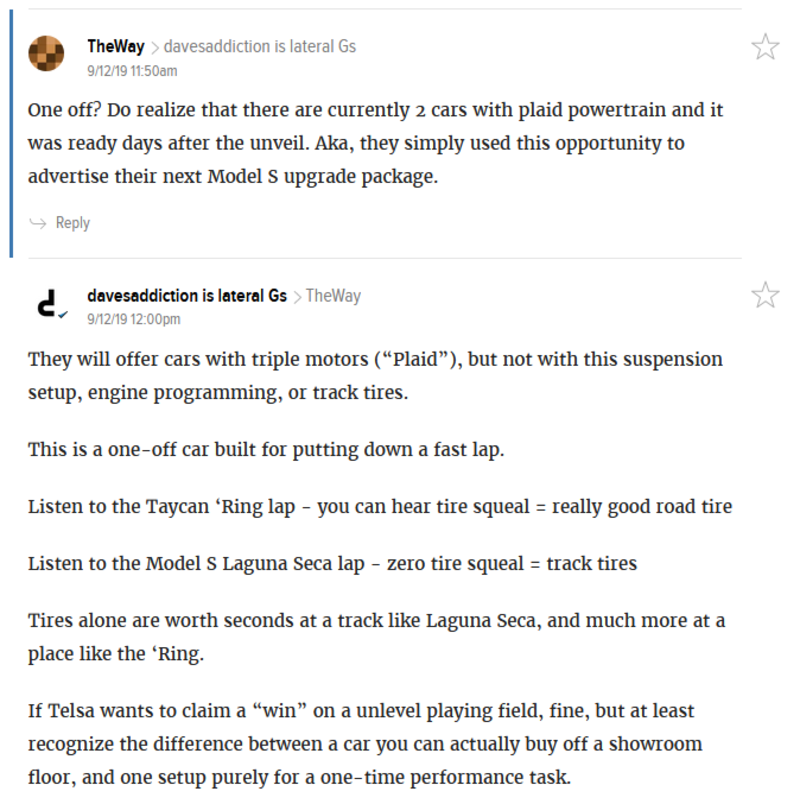The width and height of the screenshot is (800, 804).
Task: Click the blue thread bar beside comment
Action: click(x=11, y=133)
